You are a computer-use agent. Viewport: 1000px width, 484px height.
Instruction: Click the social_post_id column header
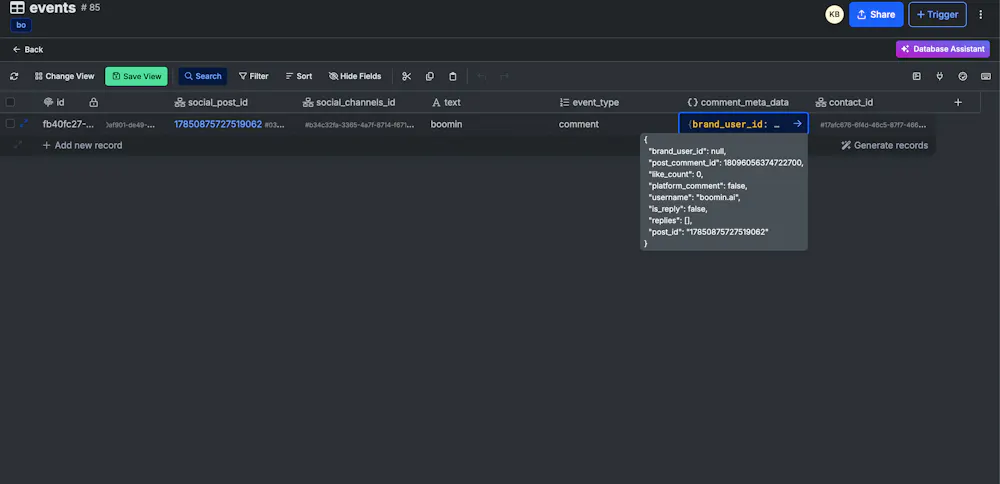pos(211,102)
